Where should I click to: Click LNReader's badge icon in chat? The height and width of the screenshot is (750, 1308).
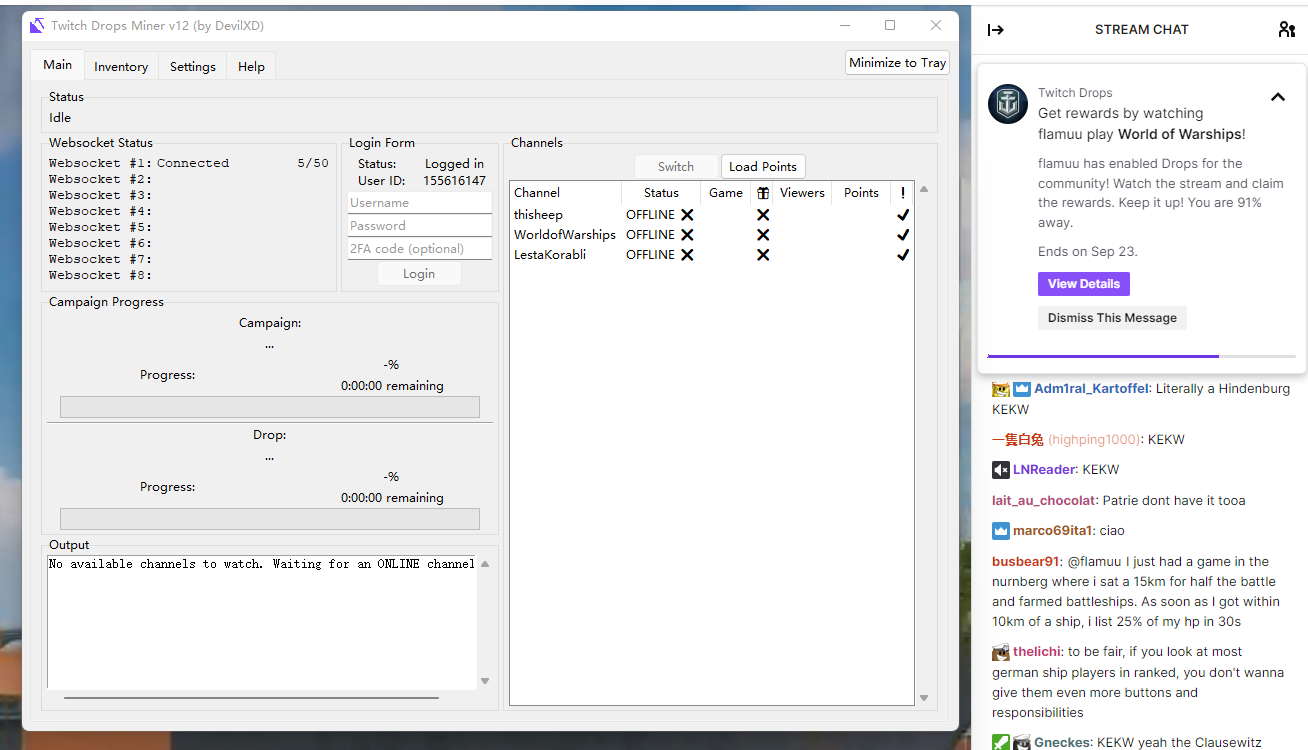(x=999, y=469)
